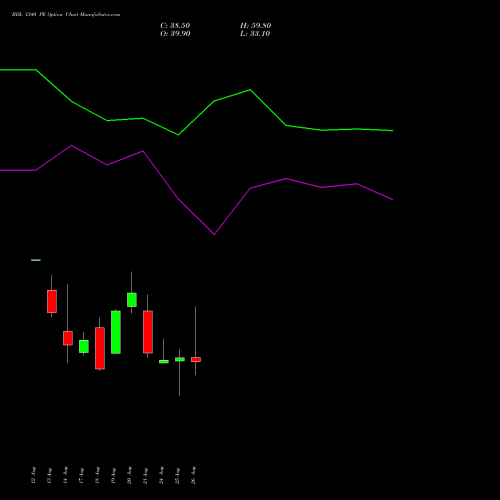Click the high price value H: 59.80
Screen dimensions: 500x500
tap(255, 26)
